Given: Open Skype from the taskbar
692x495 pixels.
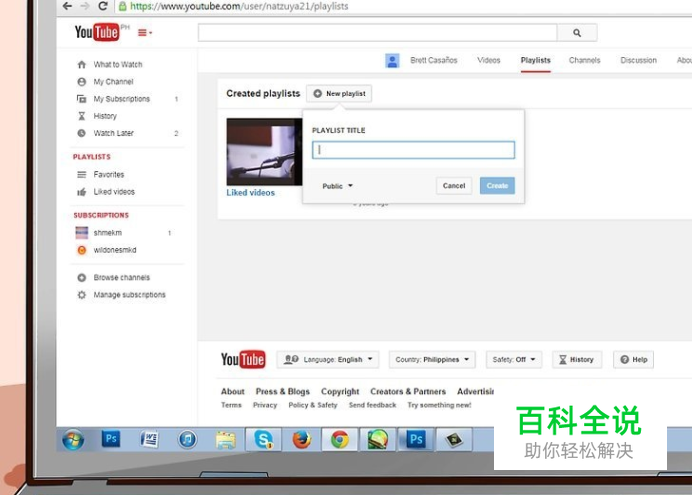Looking at the screenshot, I should tap(263, 439).
